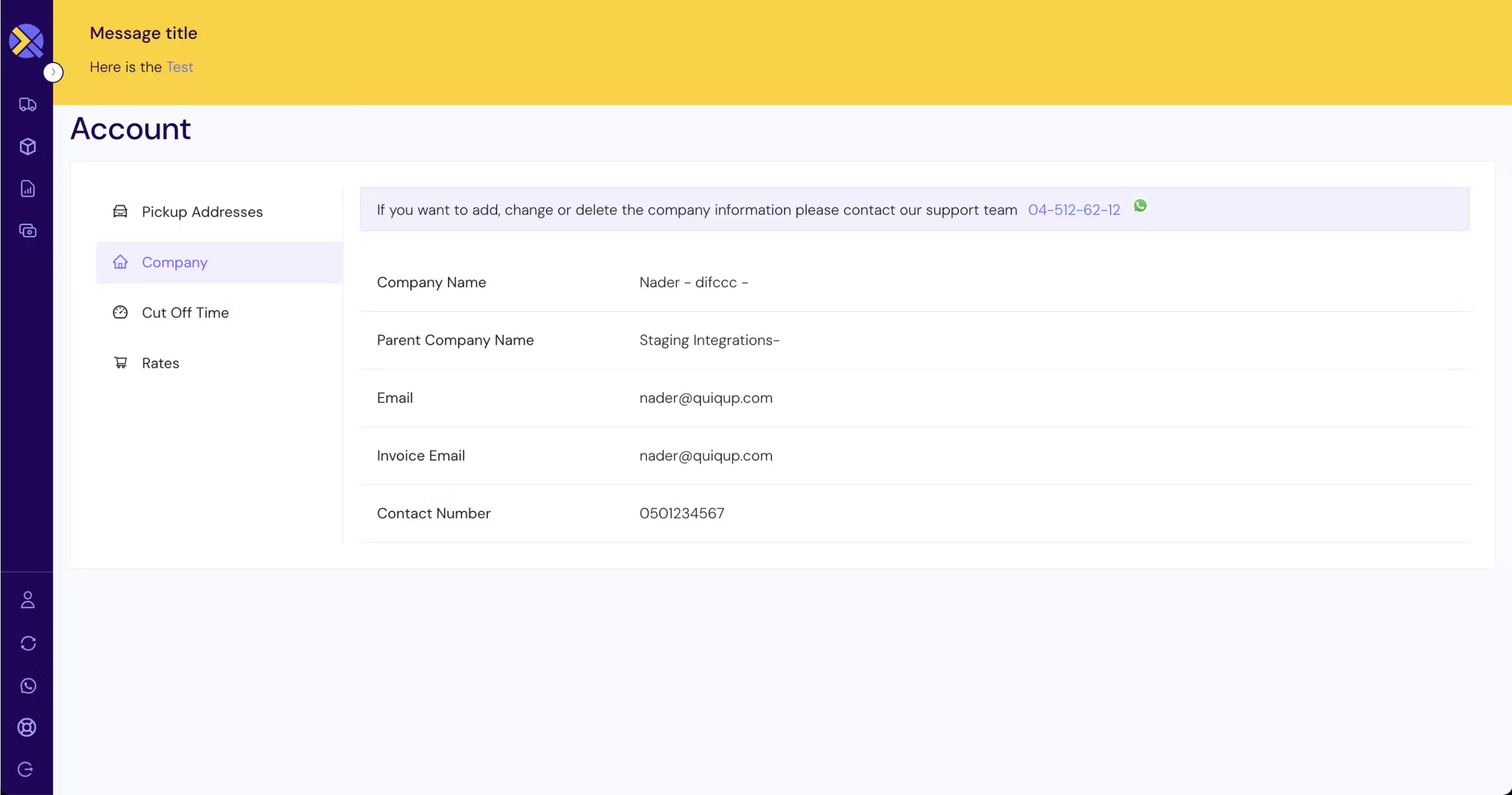Click the Quiqup logo at the top of the sidebar
This screenshot has height=795, width=1512.
[26, 41]
